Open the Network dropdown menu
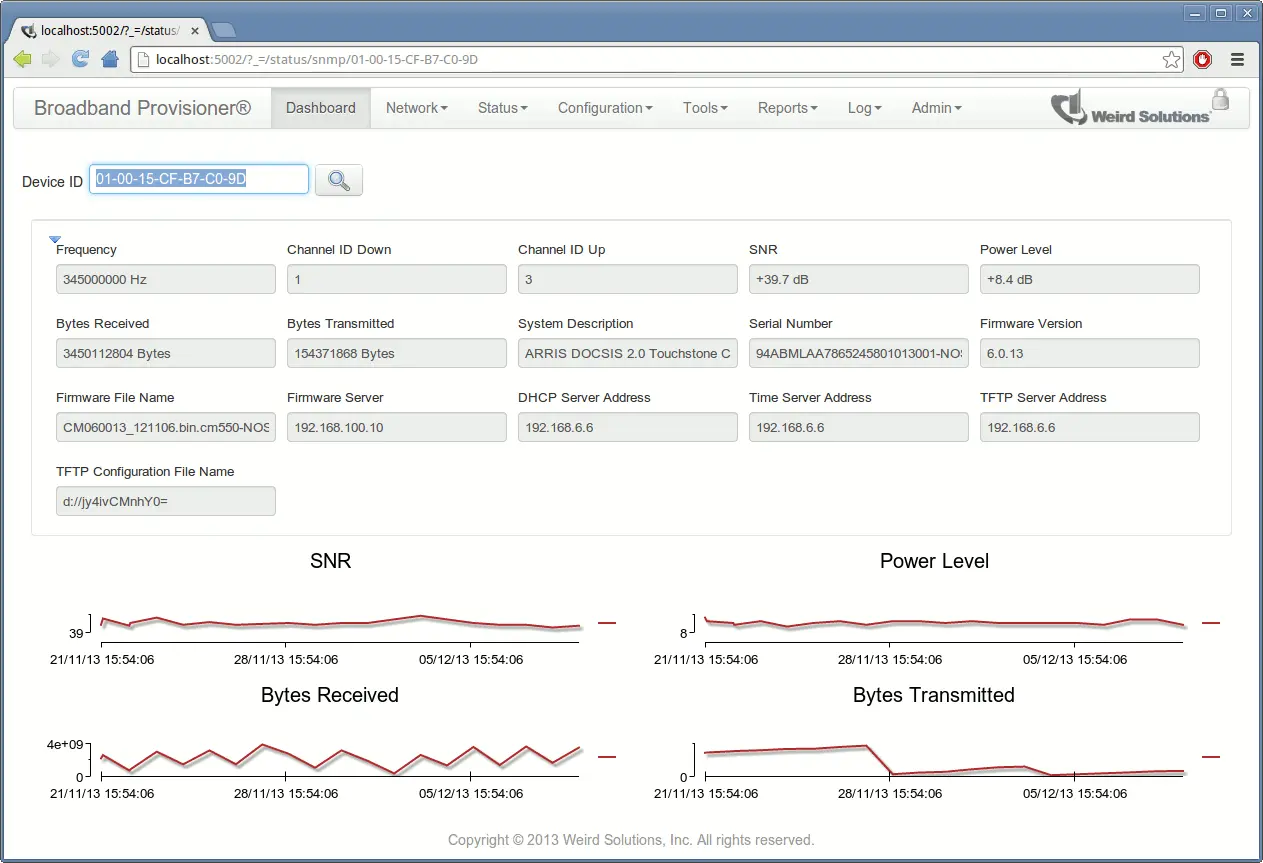This screenshot has width=1263, height=863. coord(416,107)
